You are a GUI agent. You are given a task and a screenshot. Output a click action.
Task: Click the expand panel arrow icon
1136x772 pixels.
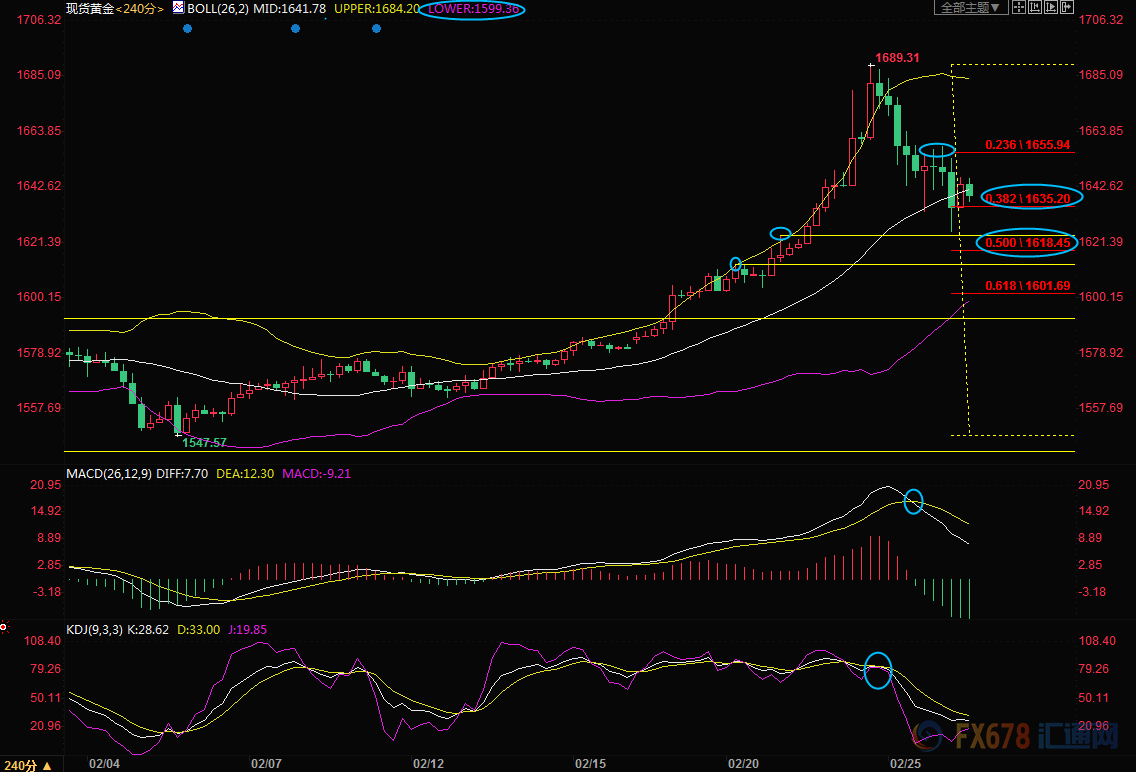click(x=1066, y=7)
